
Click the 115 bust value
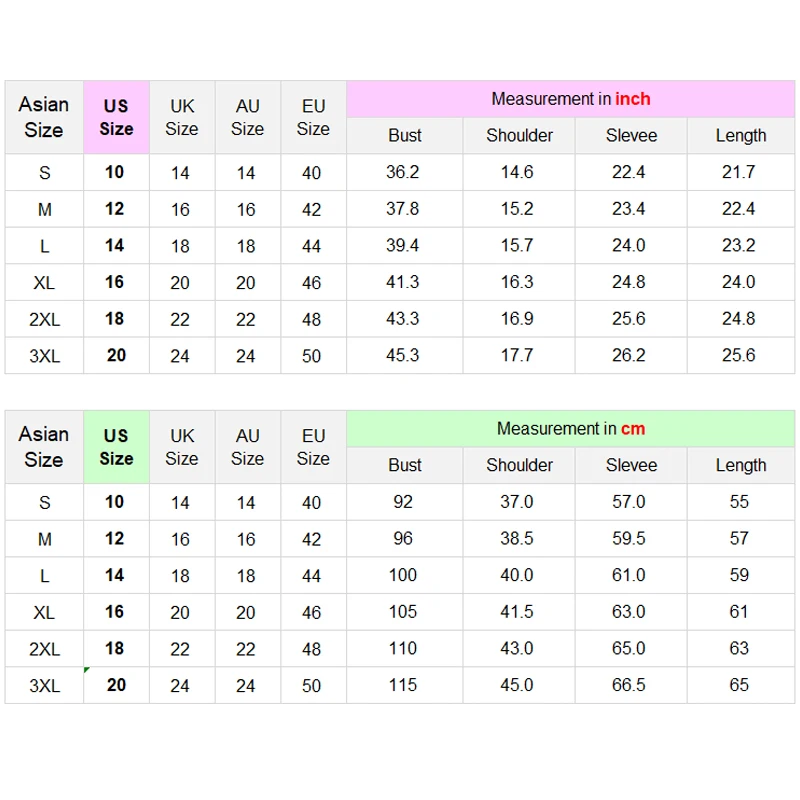[403, 685]
